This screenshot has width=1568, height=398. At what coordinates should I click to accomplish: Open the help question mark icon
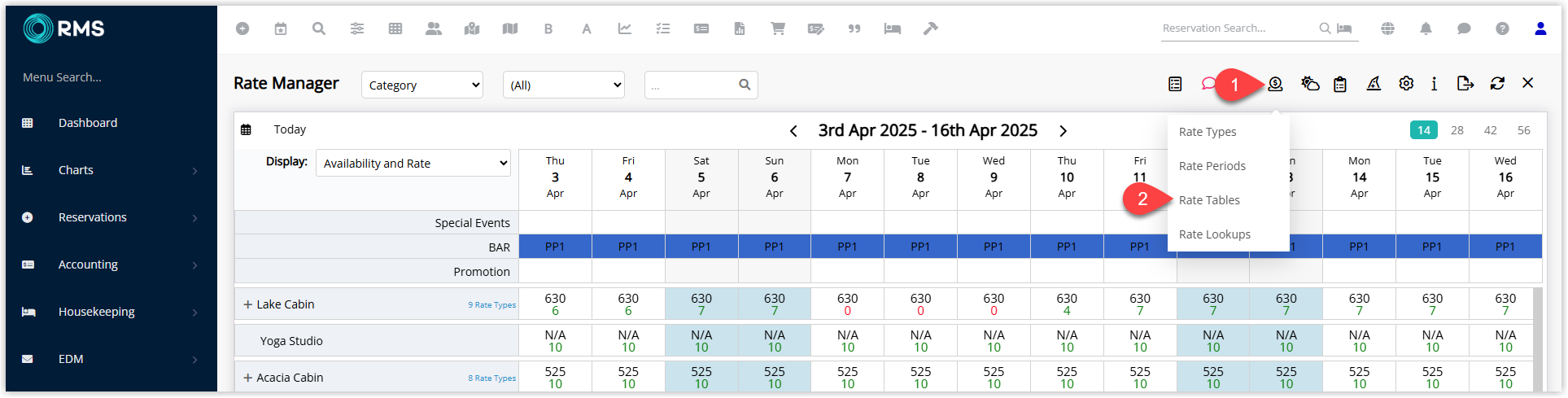(1502, 28)
